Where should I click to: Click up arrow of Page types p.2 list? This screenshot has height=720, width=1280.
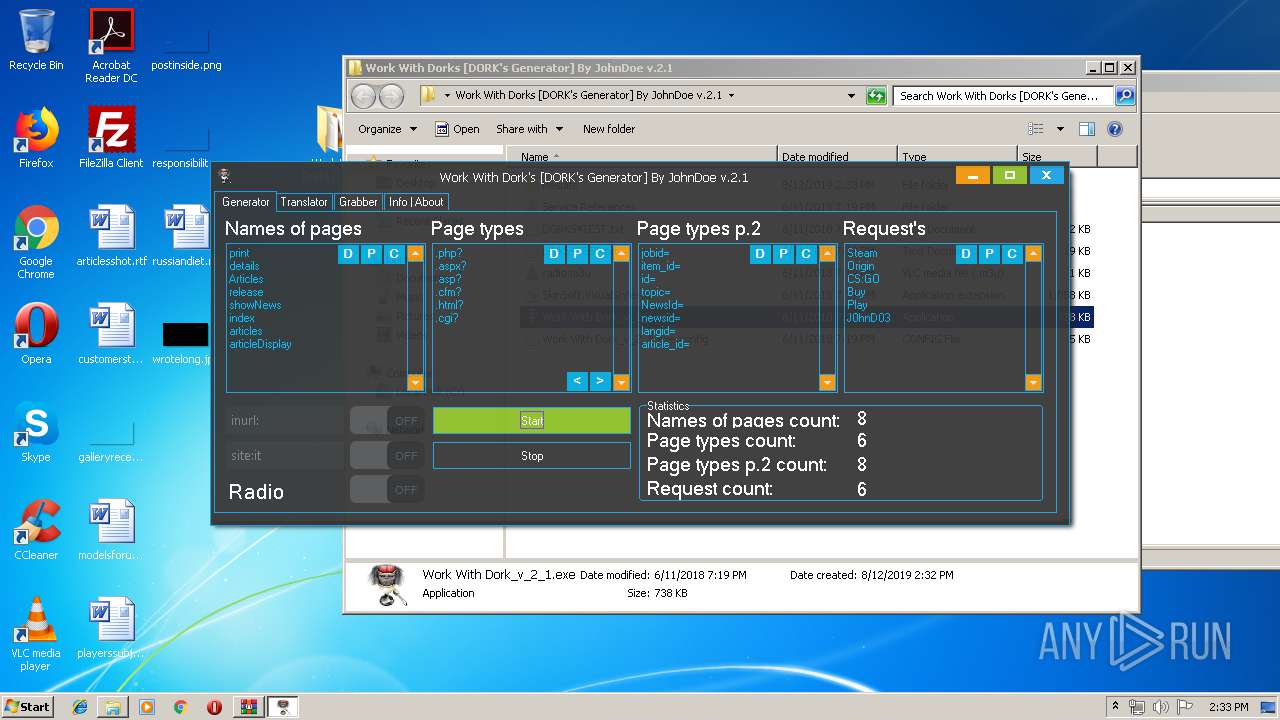827,254
